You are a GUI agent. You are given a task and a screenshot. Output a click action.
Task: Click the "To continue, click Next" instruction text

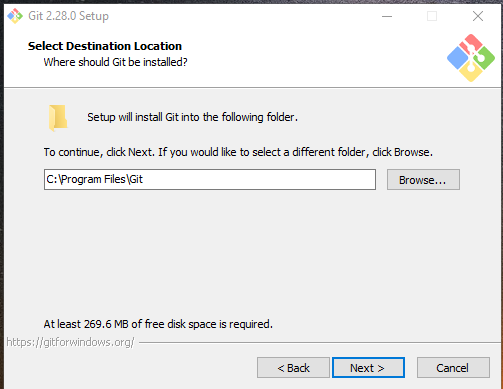(x=238, y=152)
